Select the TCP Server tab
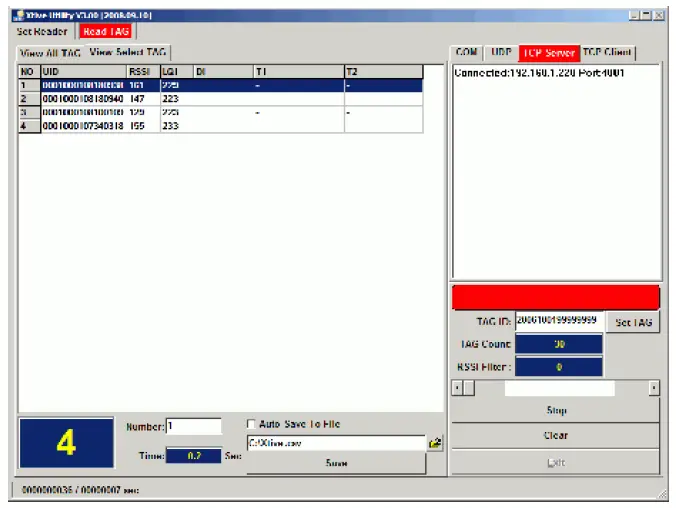Viewport: 676px width, 508px height. (549, 53)
